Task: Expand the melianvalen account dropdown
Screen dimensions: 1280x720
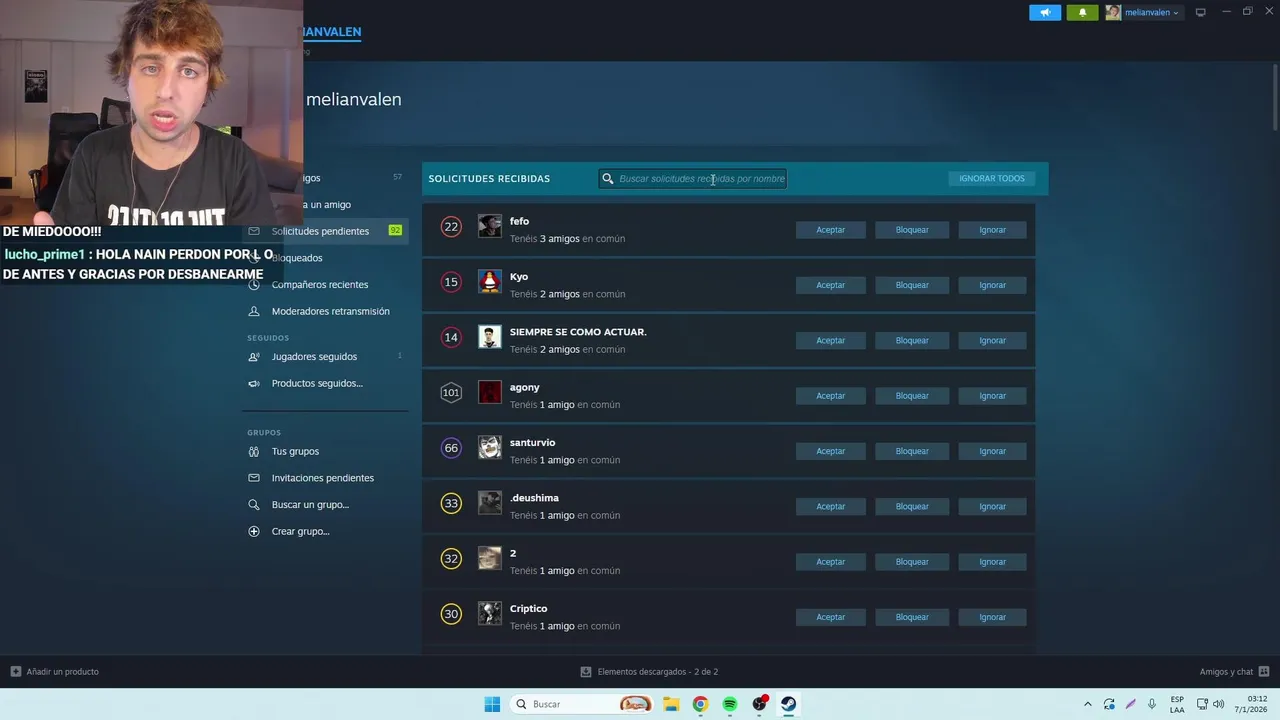Action: pyautogui.click(x=1143, y=13)
